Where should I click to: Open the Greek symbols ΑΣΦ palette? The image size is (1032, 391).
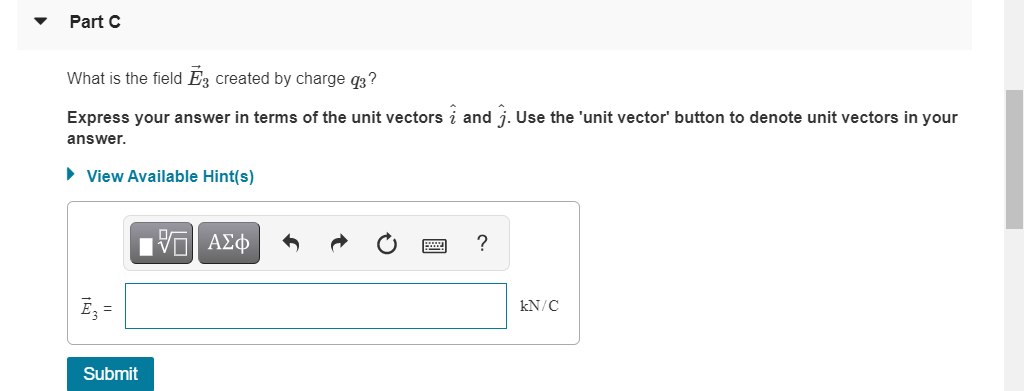tap(228, 243)
